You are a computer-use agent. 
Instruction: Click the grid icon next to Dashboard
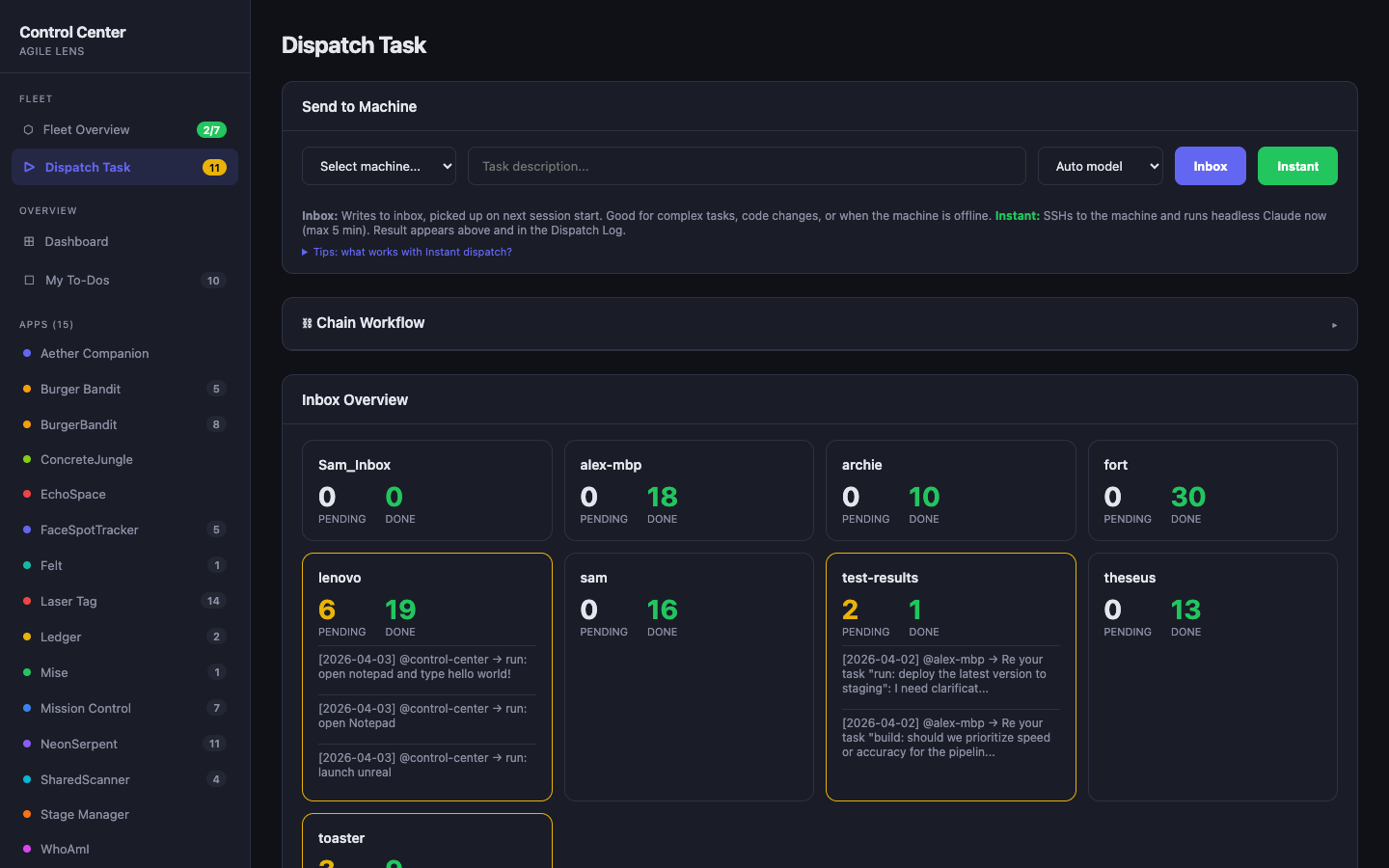(27, 241)
